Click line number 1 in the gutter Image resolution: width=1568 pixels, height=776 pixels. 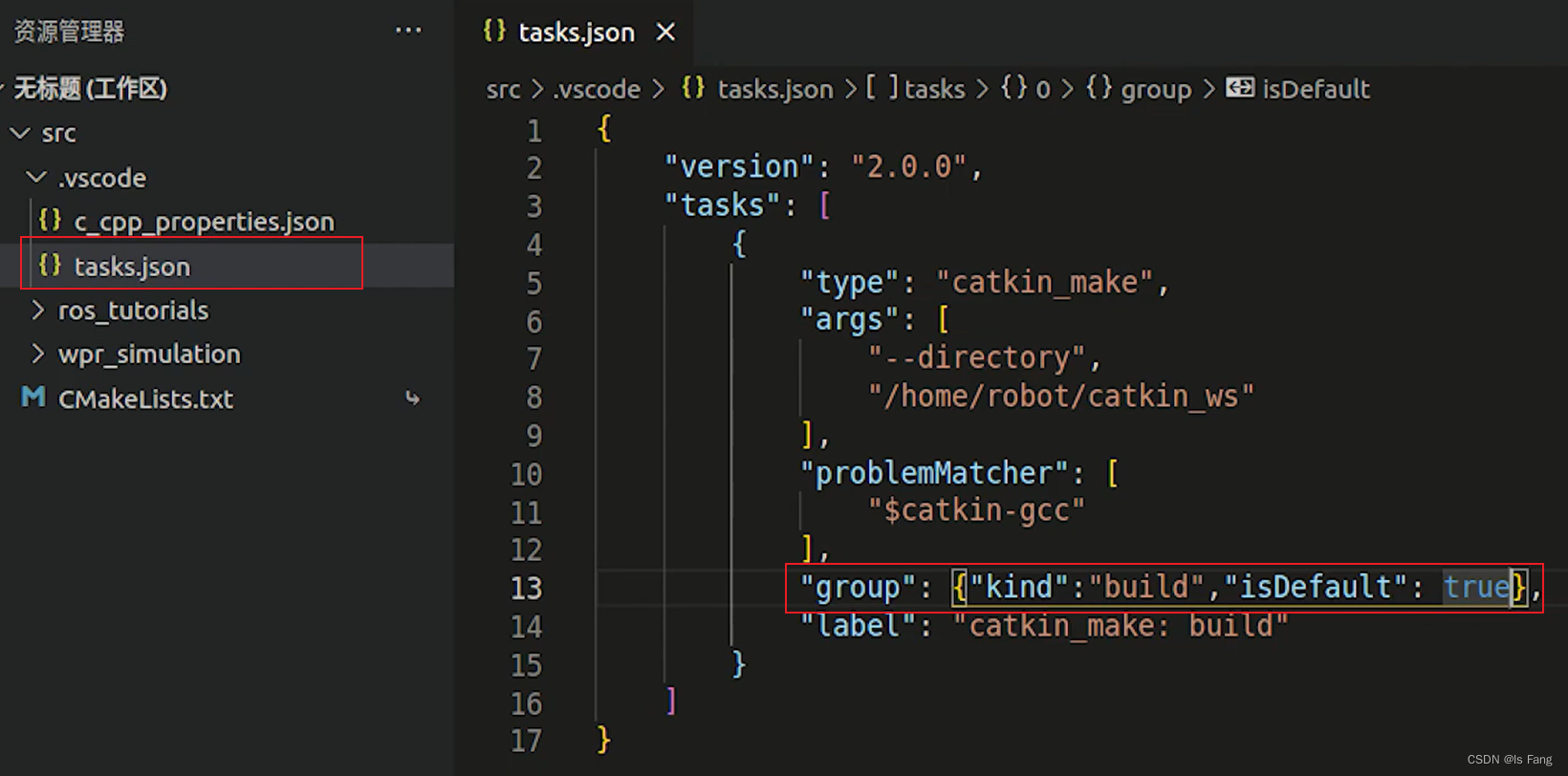click(534, 131)
